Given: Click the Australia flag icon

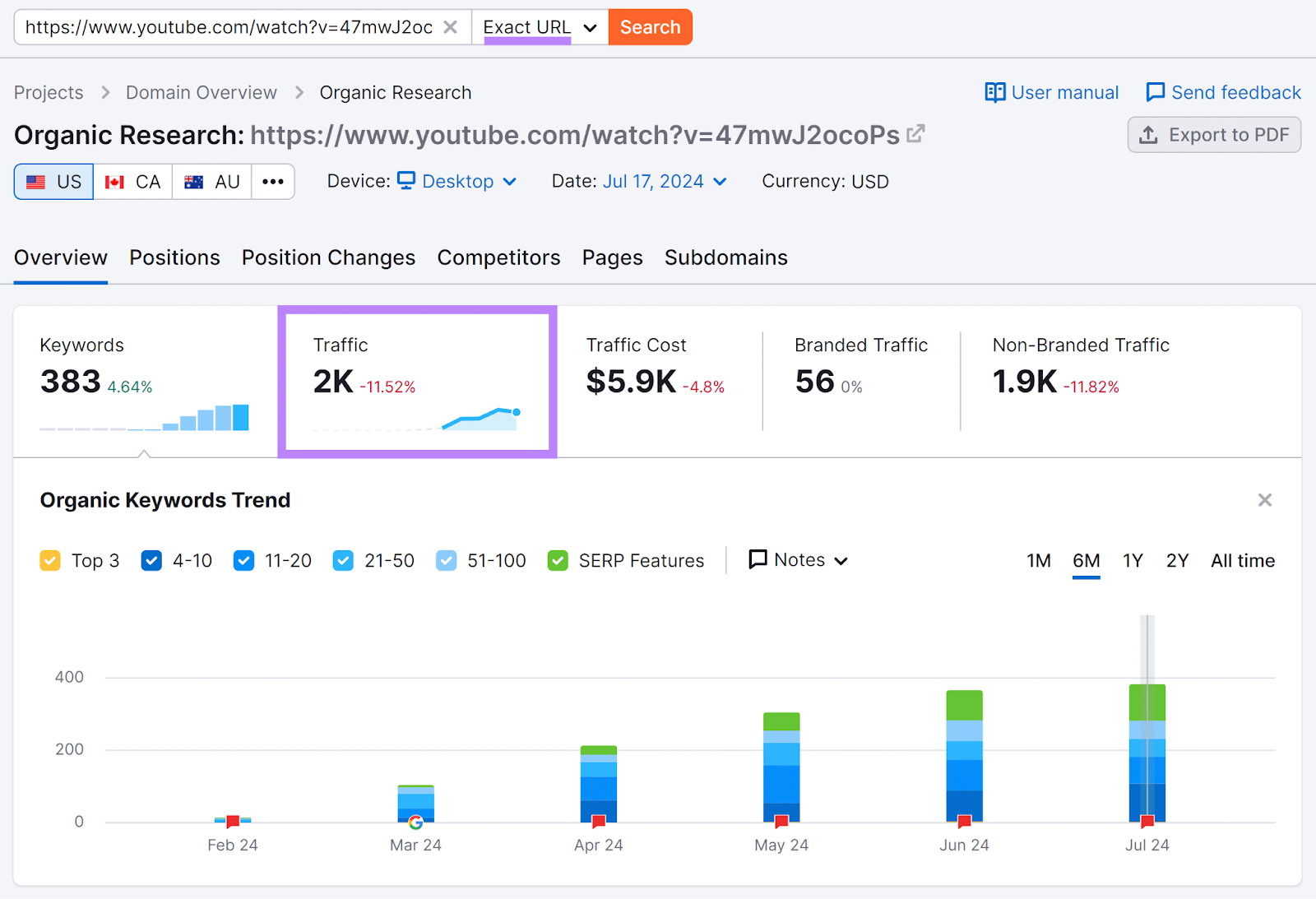Looking at the screenshot, I should [x=194, y=182].
